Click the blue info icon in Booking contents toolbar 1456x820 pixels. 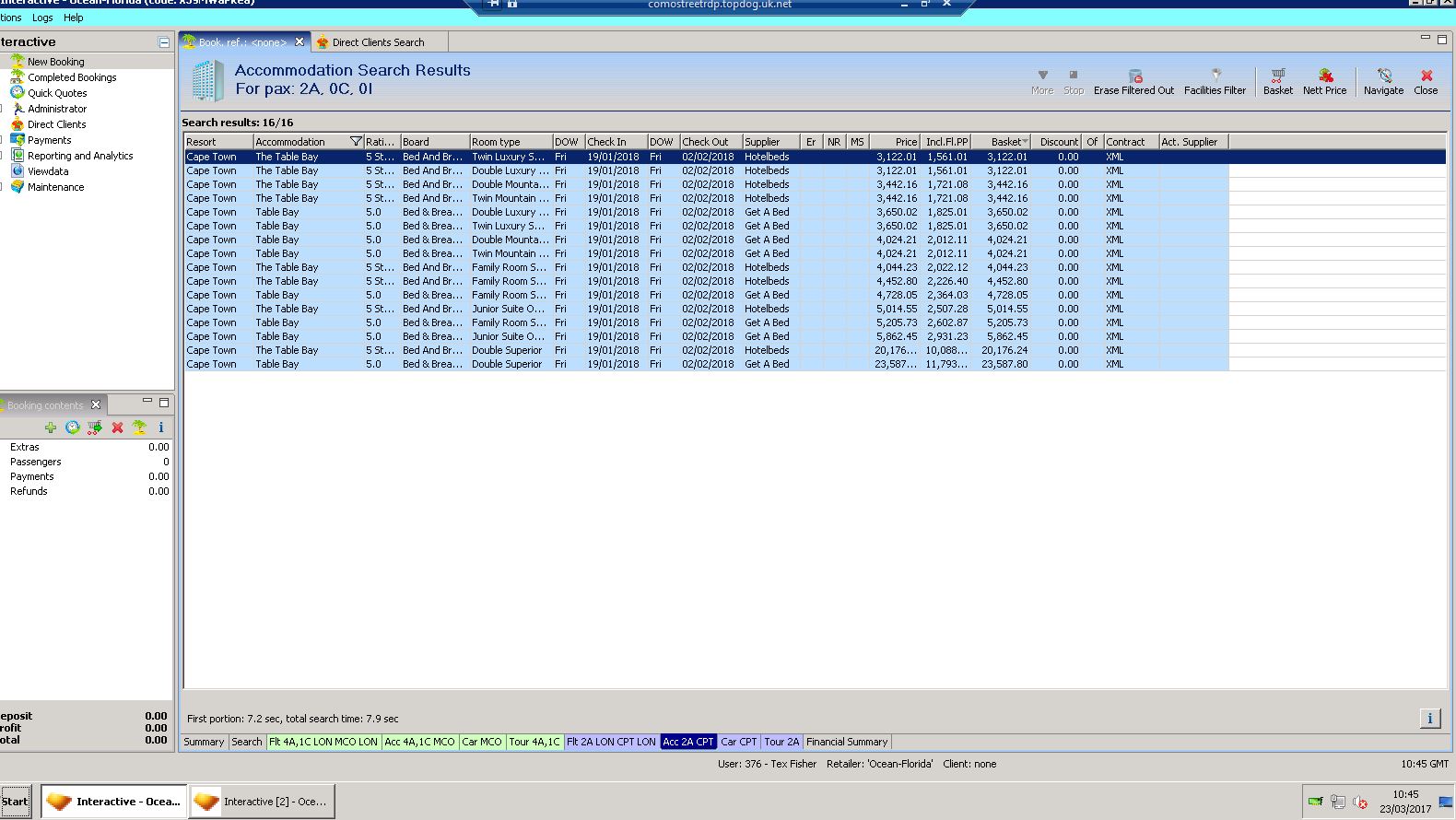161,428
